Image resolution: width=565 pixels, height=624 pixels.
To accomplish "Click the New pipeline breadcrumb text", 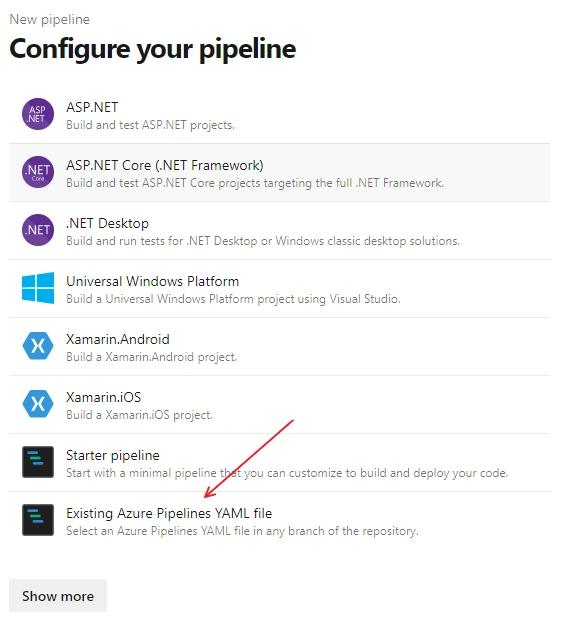I will click(x=50, y=19).
